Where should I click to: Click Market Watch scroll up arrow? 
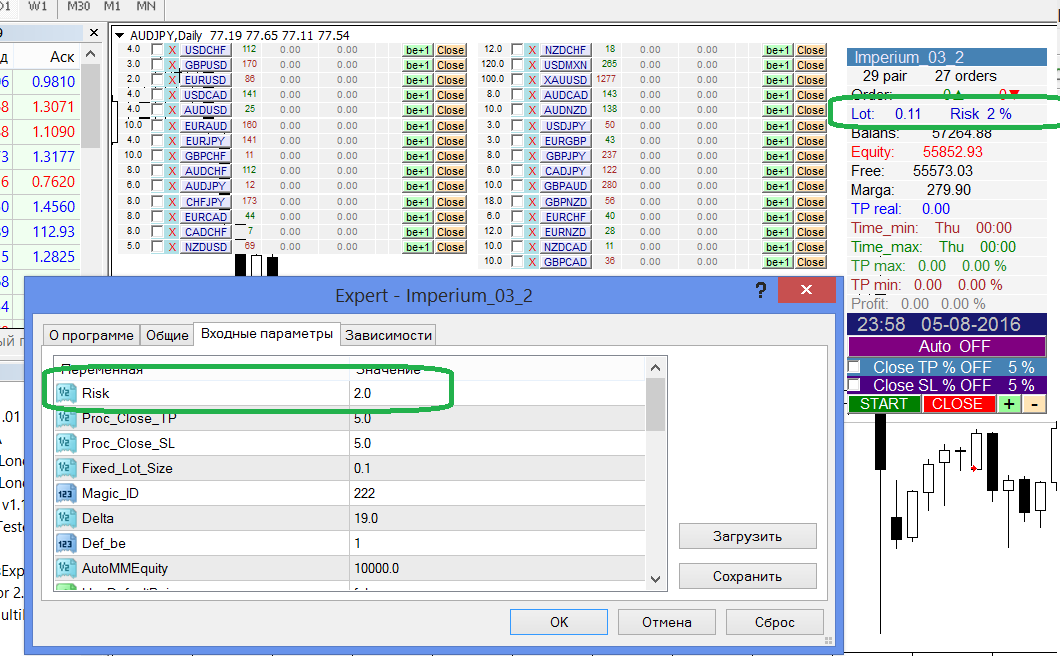(x=91, y=55)
